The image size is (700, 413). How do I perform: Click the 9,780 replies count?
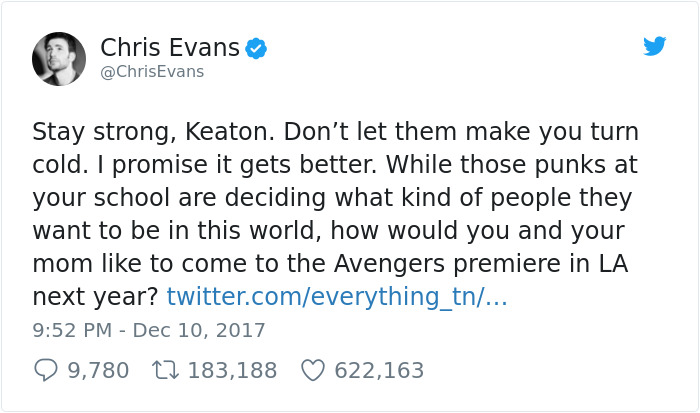click(98, 370)
